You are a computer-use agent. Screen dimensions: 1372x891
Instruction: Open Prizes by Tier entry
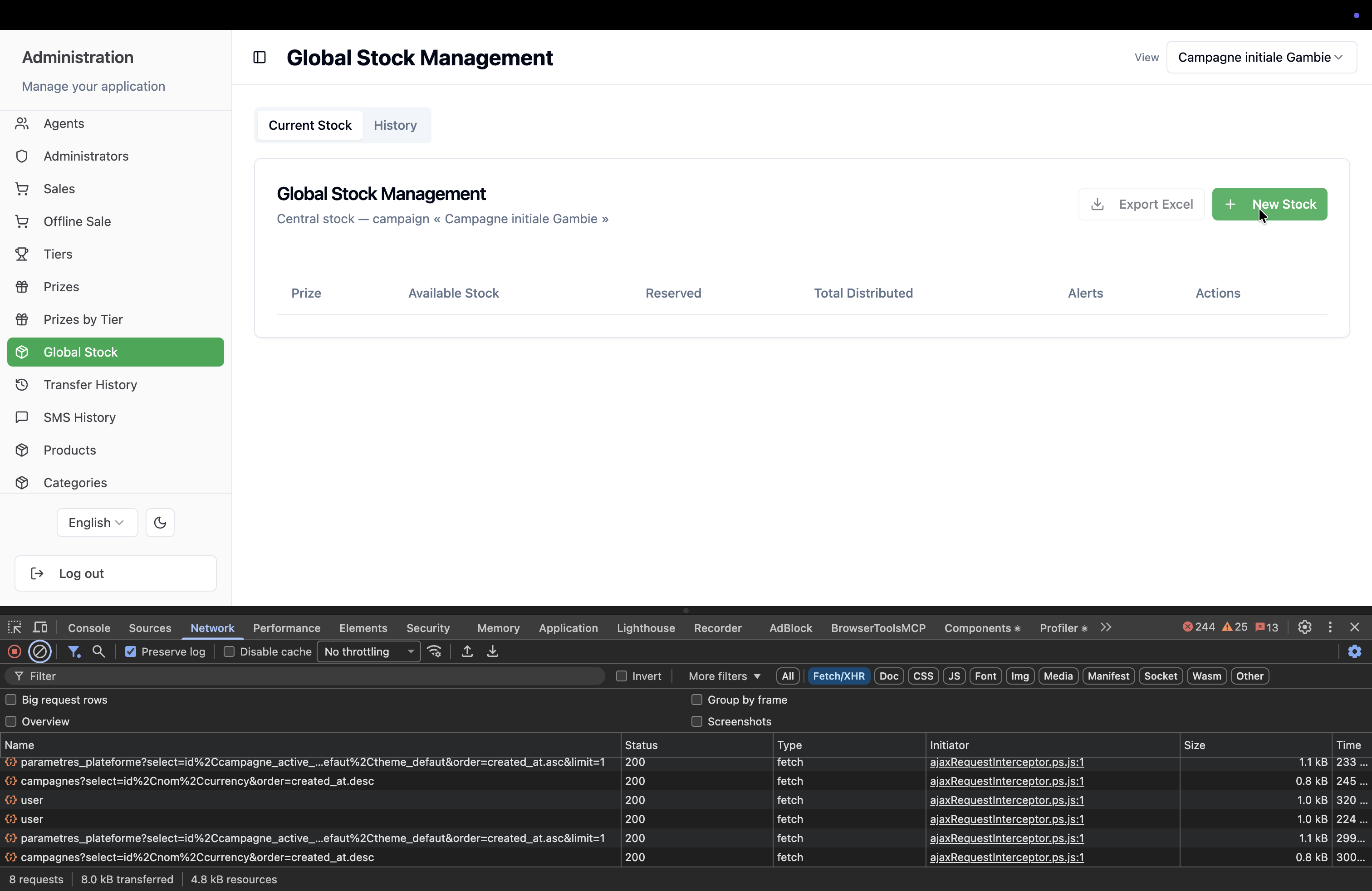tap(115, 319)
